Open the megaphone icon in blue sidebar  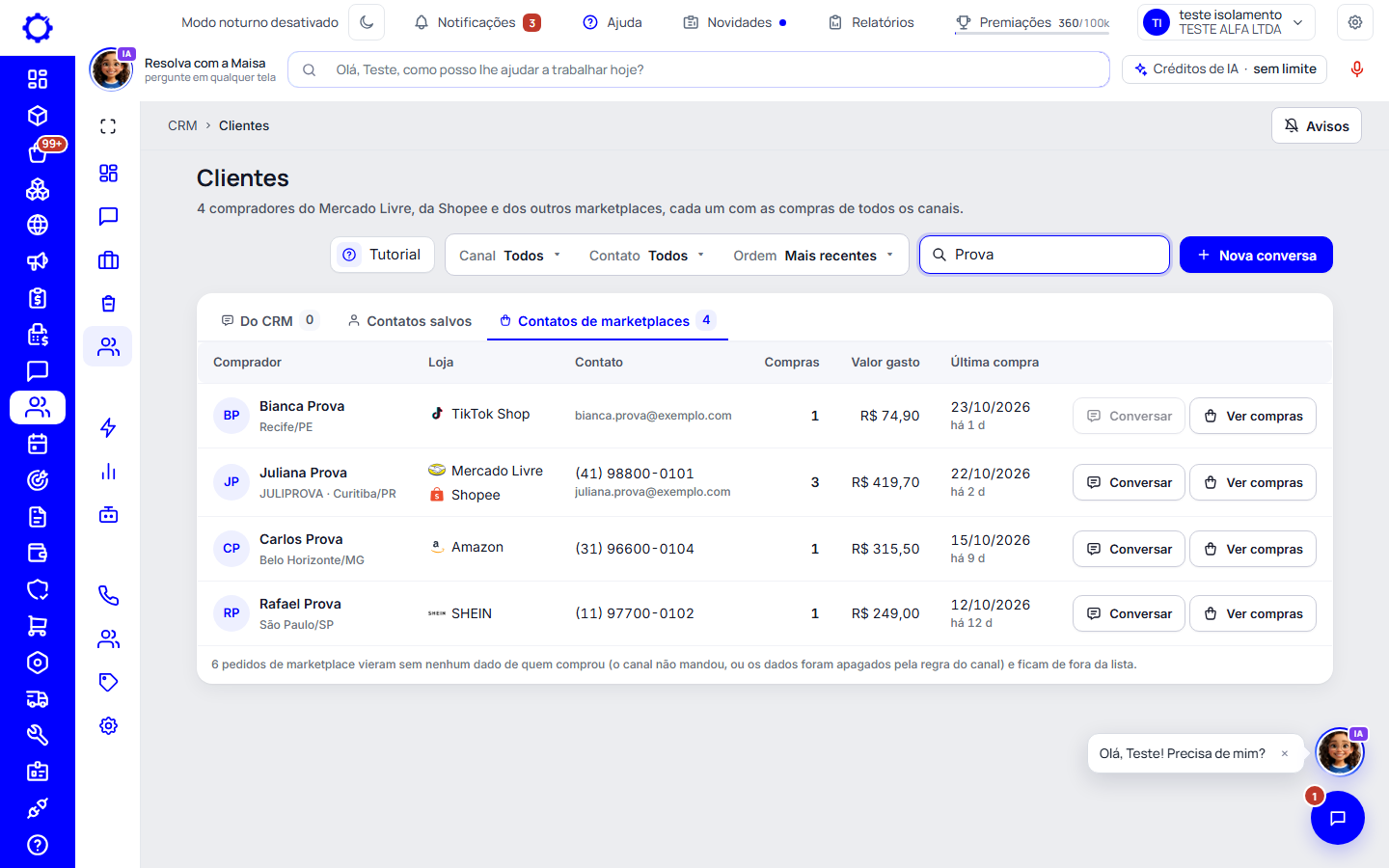tap(38, 261)
